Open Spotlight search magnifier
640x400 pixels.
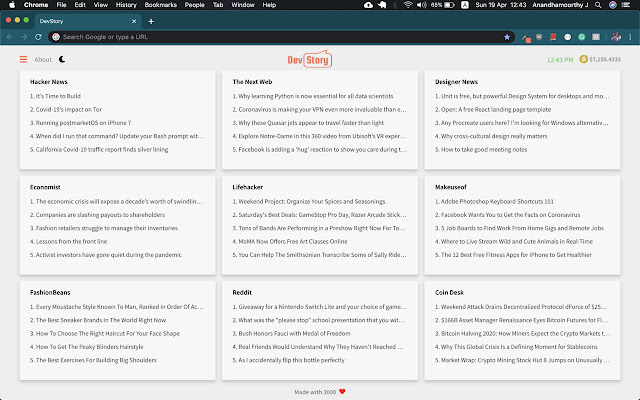[598, 5]
